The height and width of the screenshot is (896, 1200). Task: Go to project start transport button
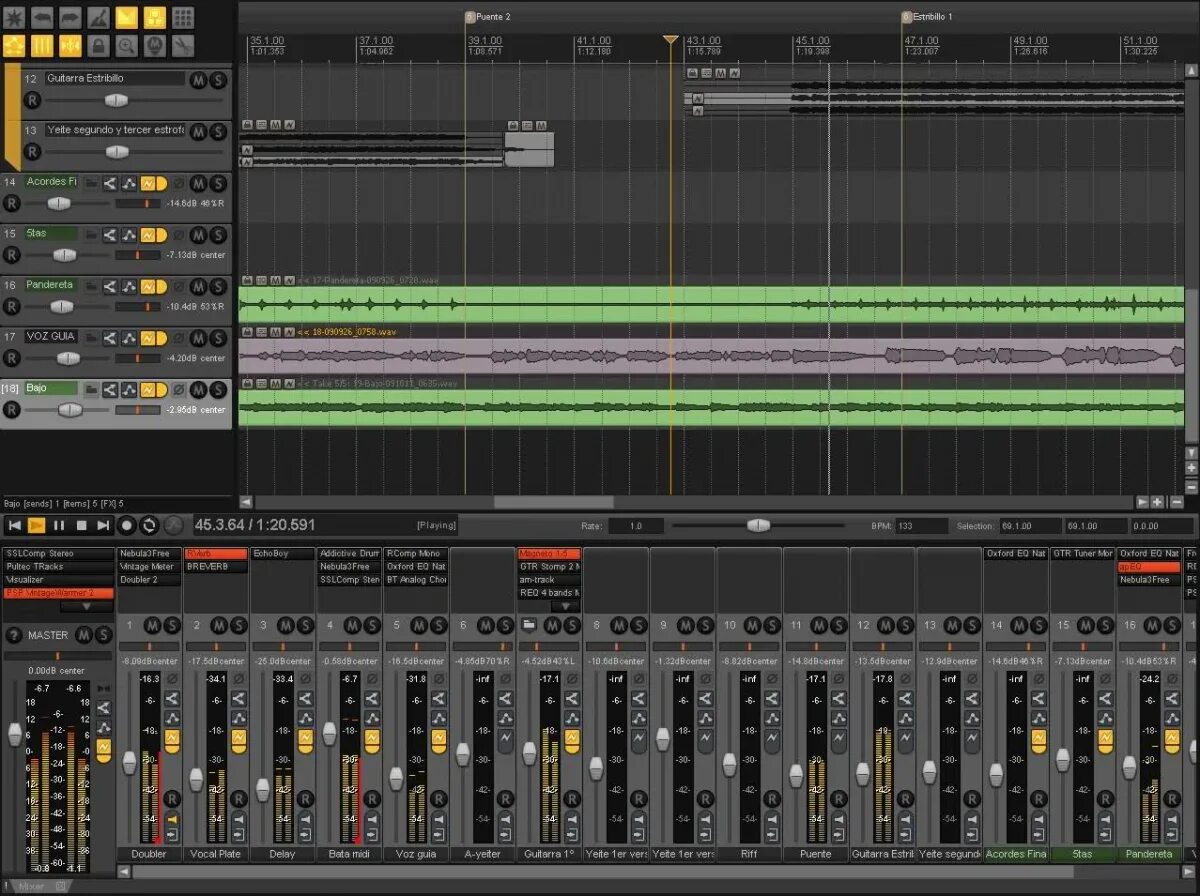tap(14, 525)
